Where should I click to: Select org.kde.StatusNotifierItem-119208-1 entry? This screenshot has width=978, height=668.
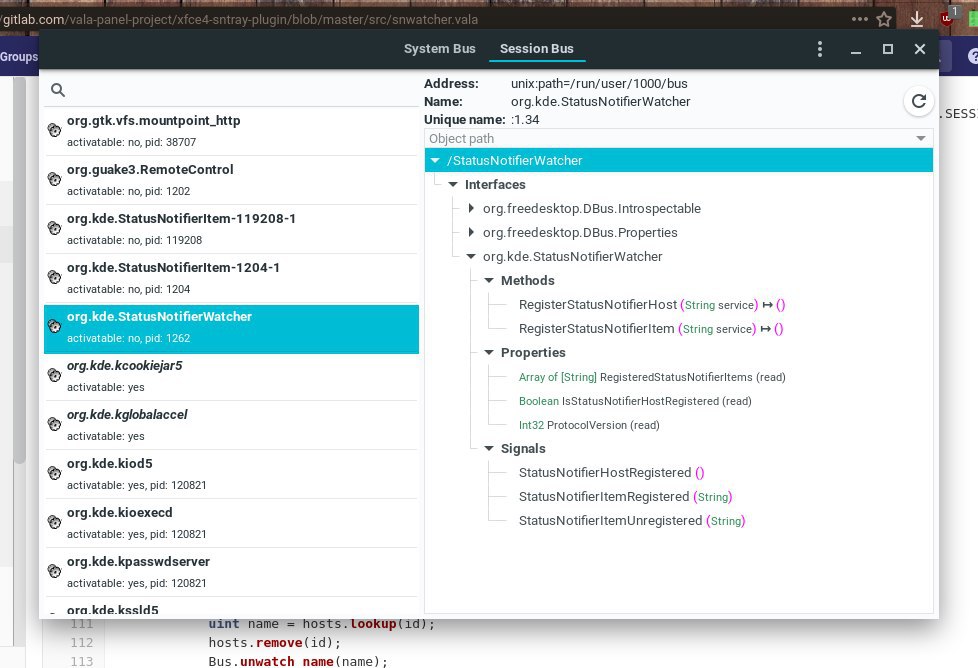click(x=231, y=228)
